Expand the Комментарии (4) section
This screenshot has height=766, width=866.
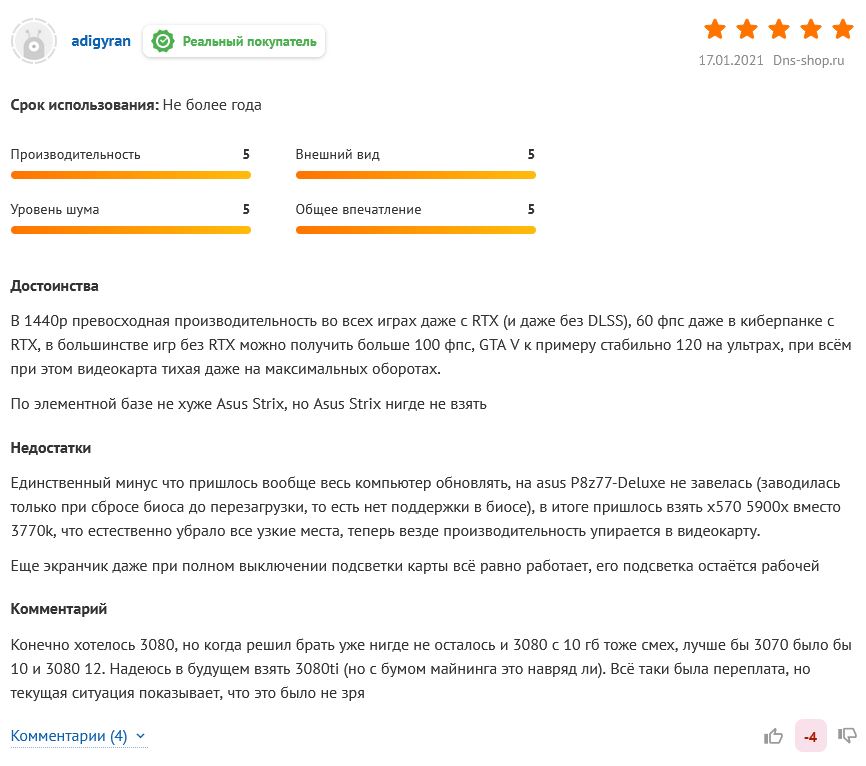tap(69, 736)
